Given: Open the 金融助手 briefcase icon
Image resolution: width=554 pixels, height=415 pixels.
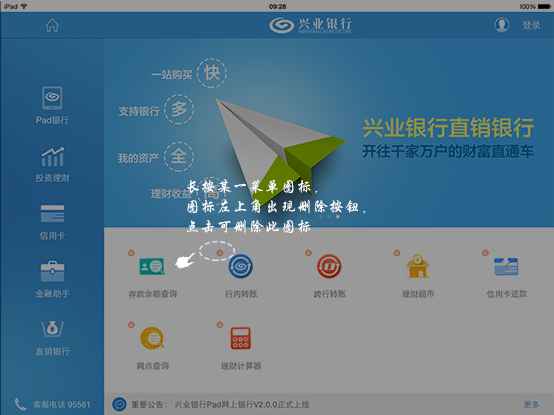Looking at the screenshot, I should pyautogui.click(x=52, y=279).
